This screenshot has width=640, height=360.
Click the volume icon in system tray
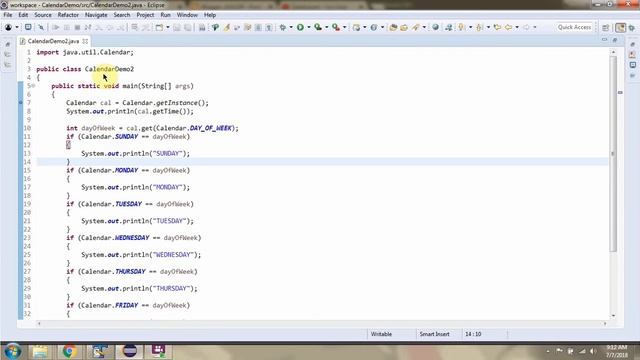tap(593, 351)
